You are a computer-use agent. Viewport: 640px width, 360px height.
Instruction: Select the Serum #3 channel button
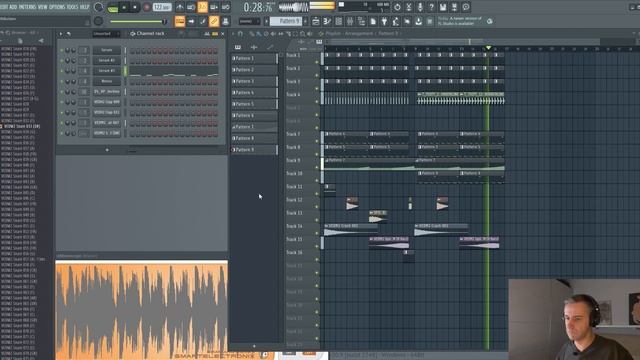point(107,71)
